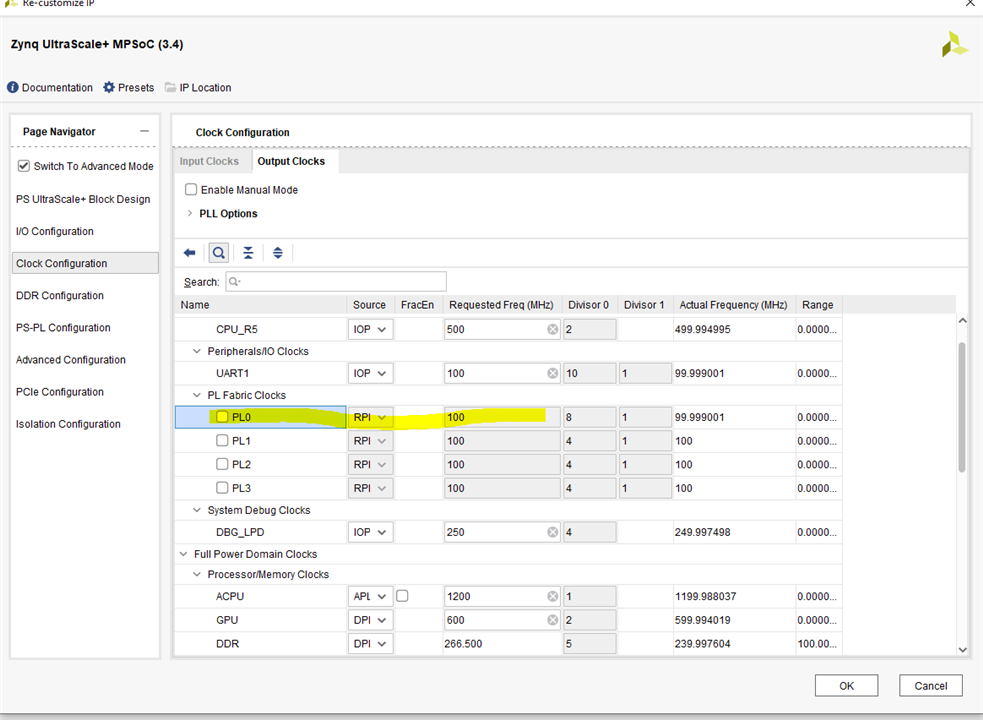Expand the PLL Options section
983x720 pixels.
coord(190,214)
